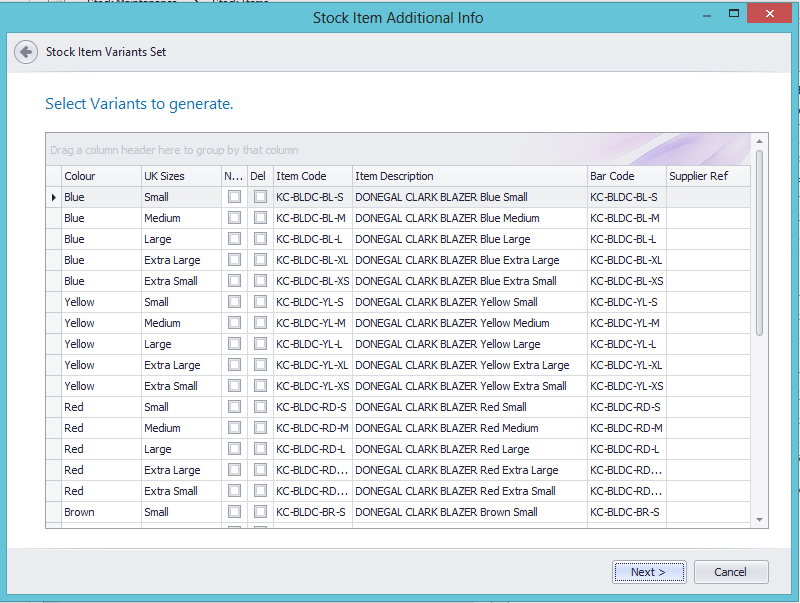
Task: Mark Blue Extra Small for deletion via Del
Action: coord(260,281)
